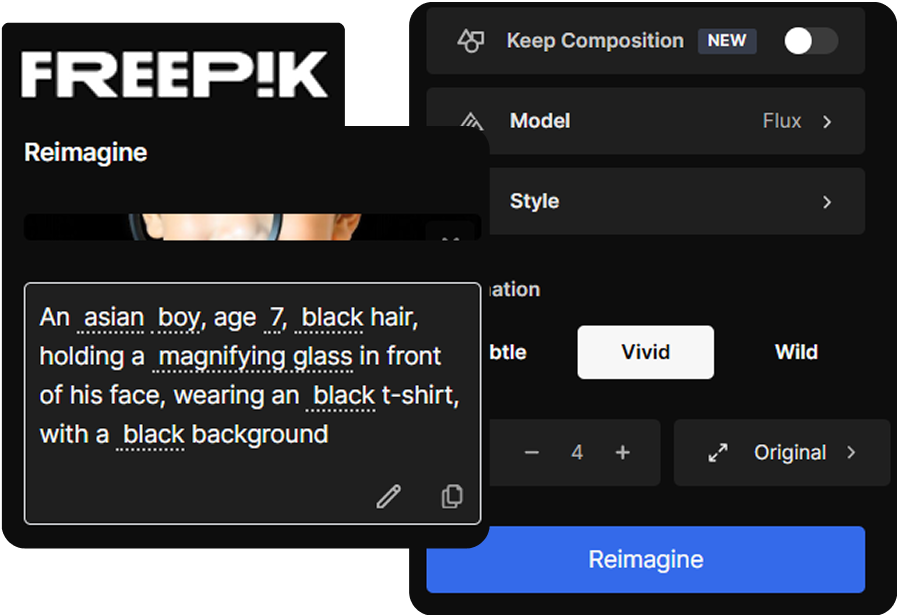Click underlined 'magnifying glass' in prompt
The height and width of the screenshot is (615, 897).
(x=255, y=357)
